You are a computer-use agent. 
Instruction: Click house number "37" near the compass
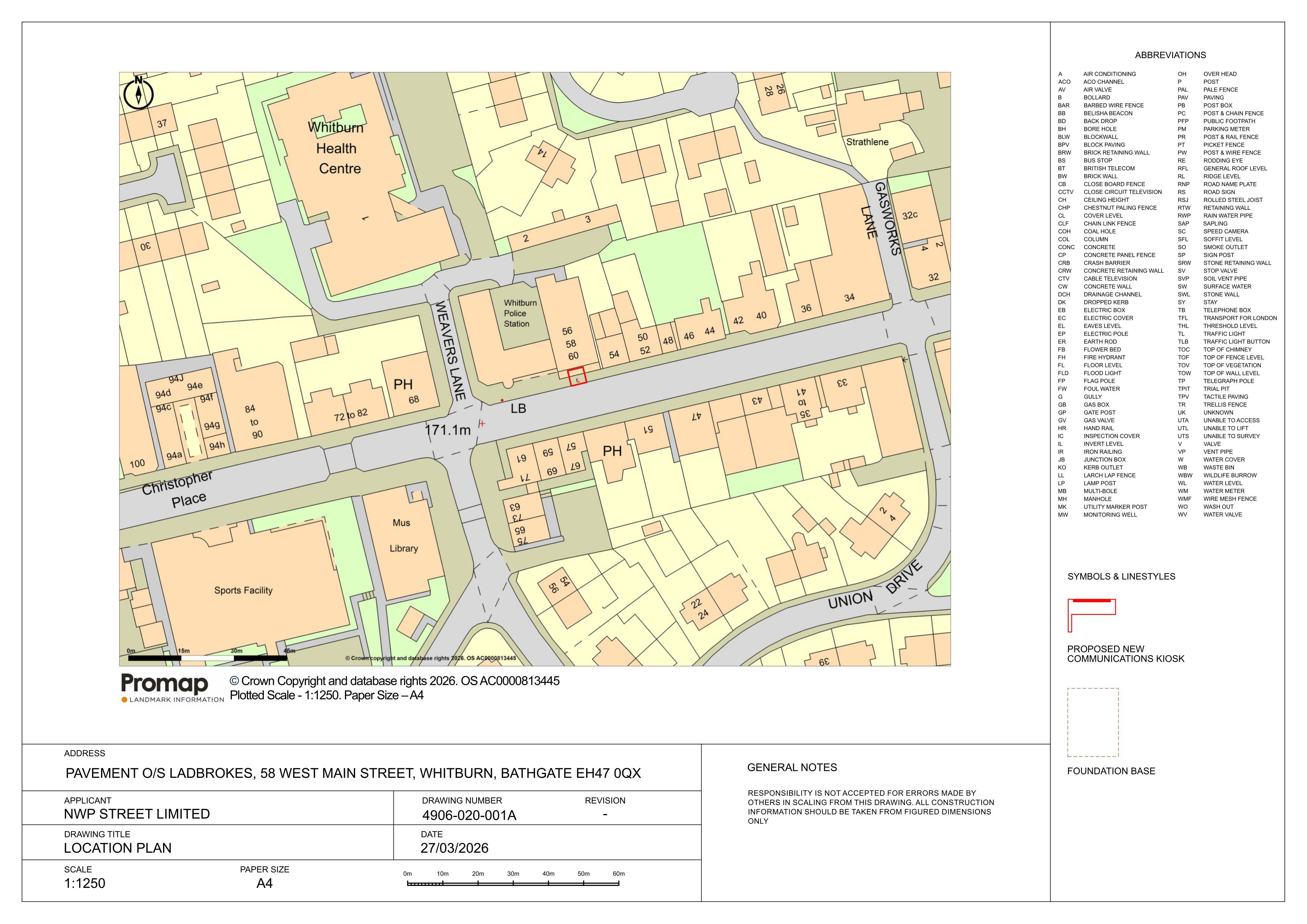tap(162, 123)
